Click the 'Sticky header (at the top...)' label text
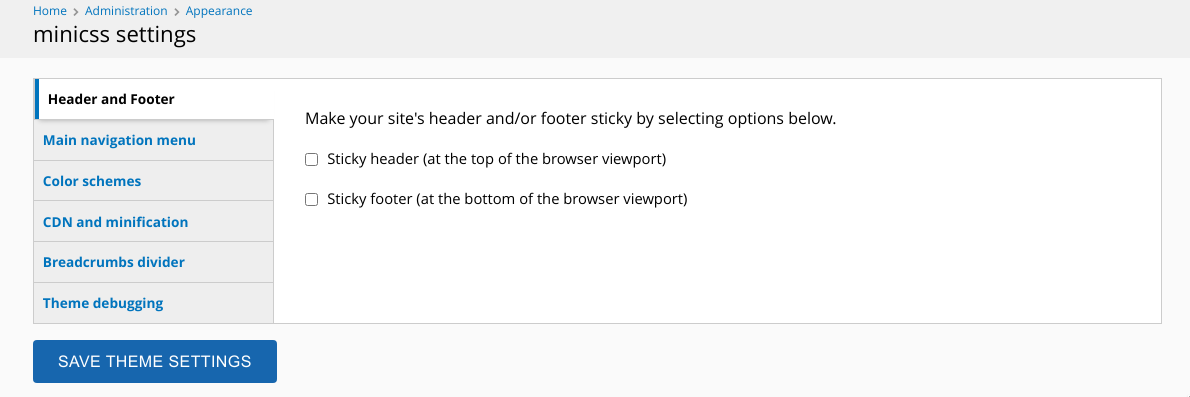 click(x=496, y=159)
